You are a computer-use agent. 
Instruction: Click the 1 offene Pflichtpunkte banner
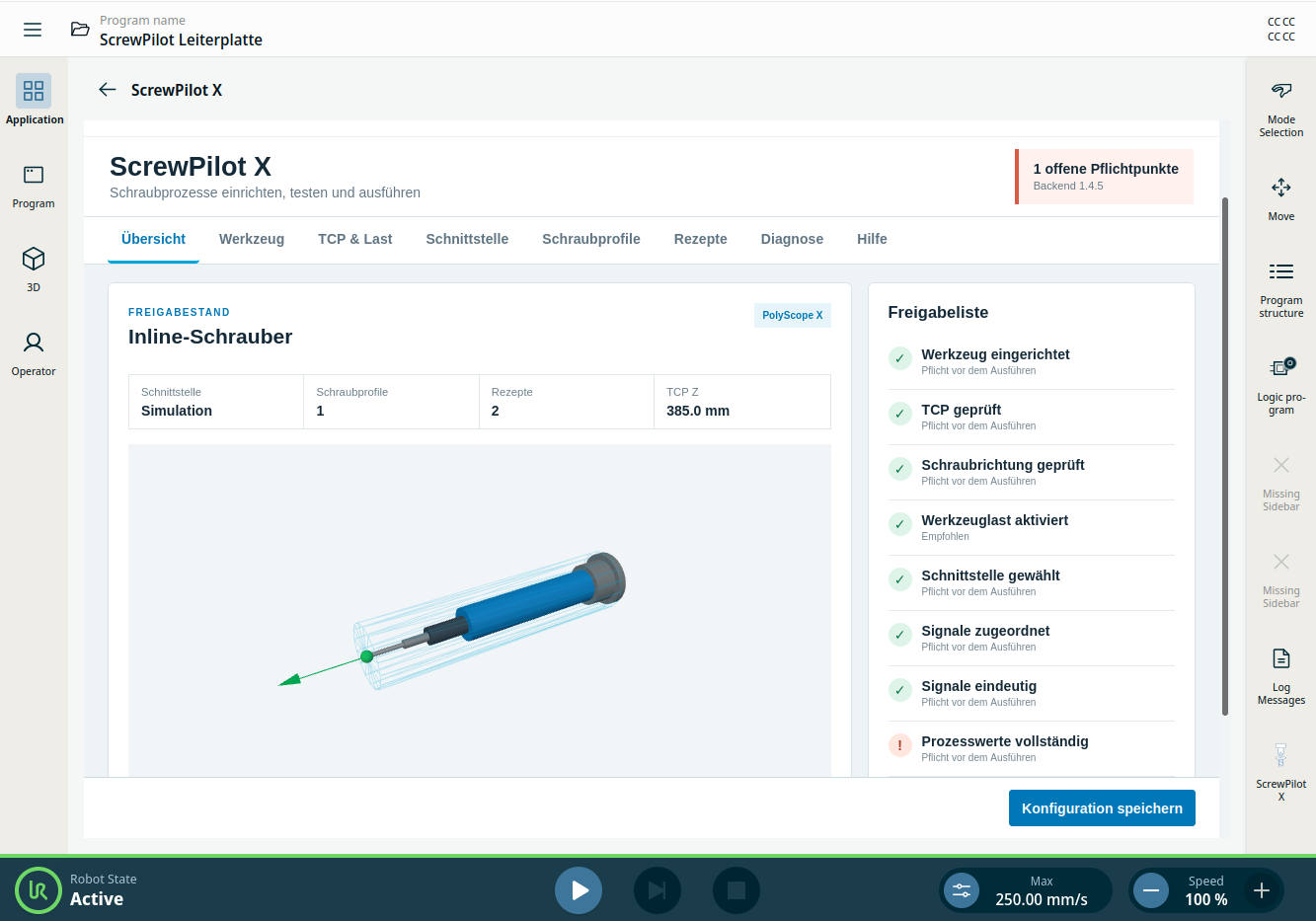(x=1104, y=177)
